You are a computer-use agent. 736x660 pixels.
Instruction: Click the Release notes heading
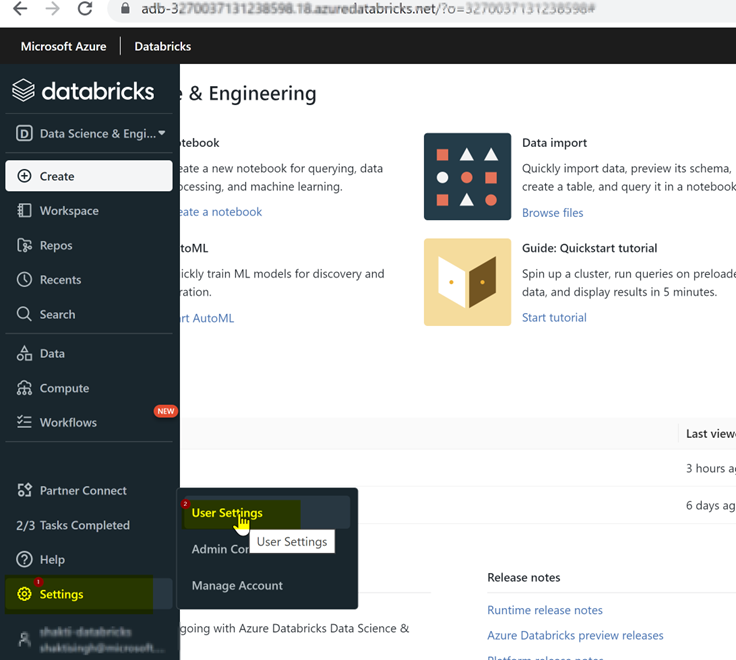524,577
